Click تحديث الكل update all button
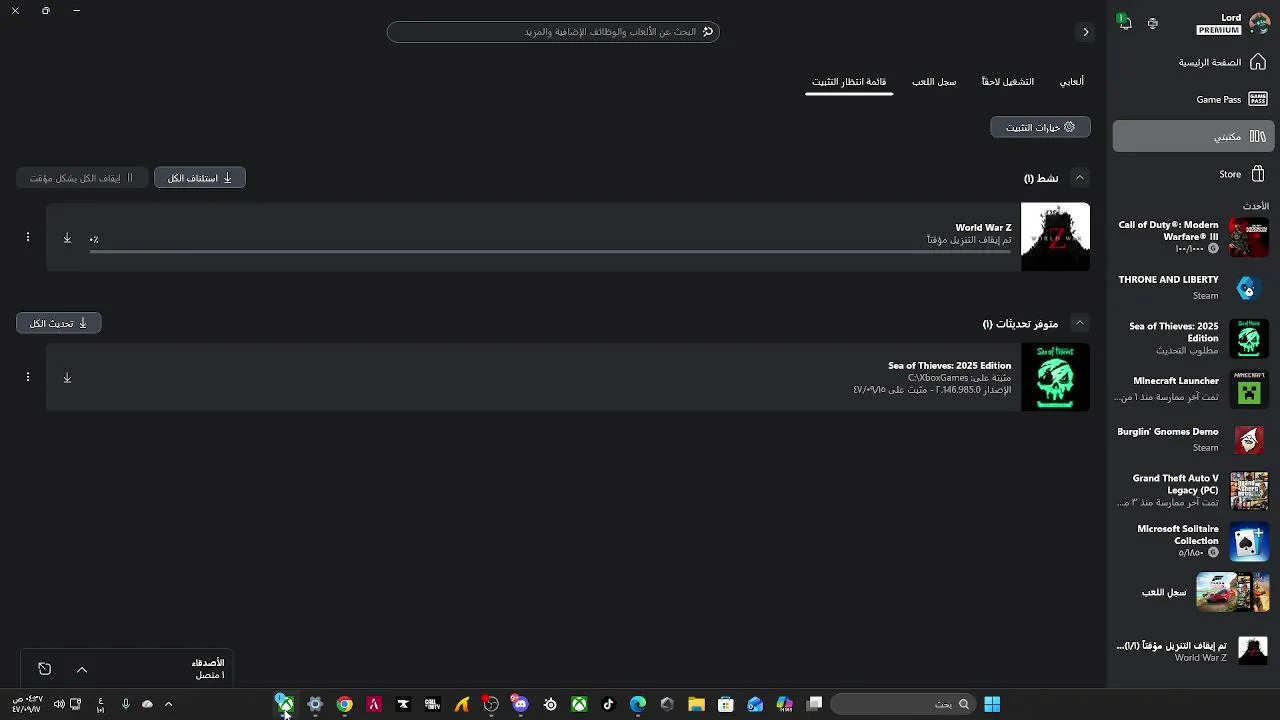 (x=58, y=323)
